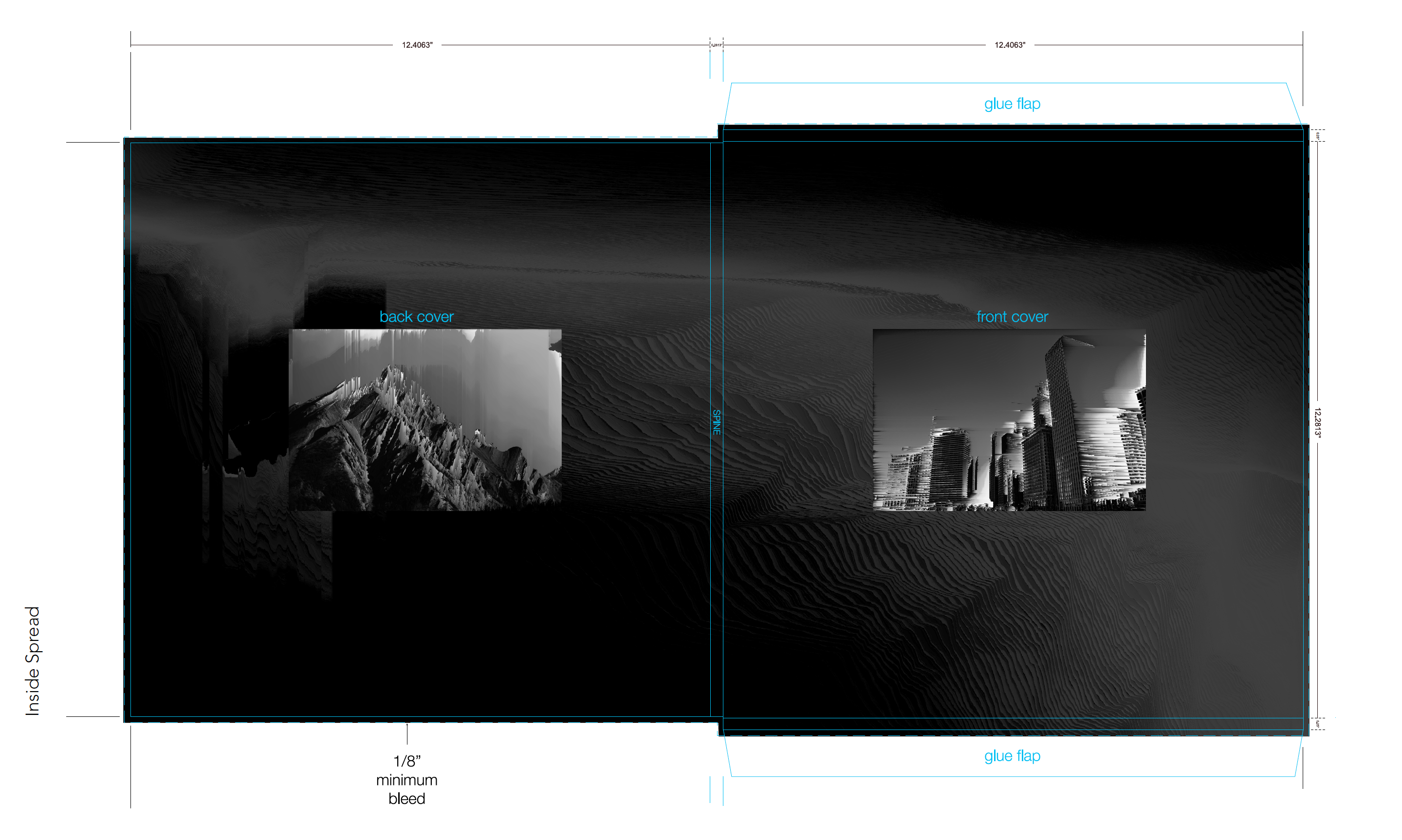Click the rotated 'Inside Spread' title text
The width and height of the screenshot is (1402, 840).
(33, 660)
